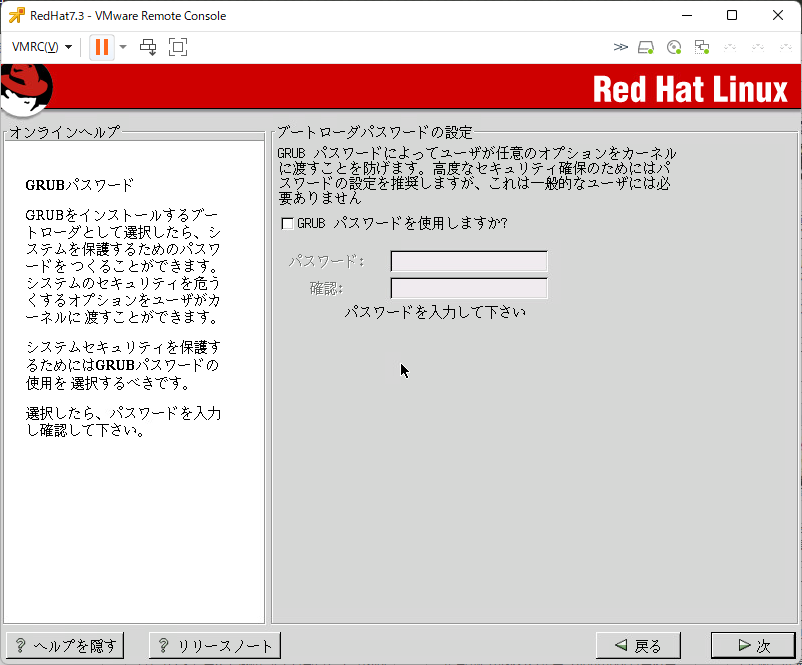Go back with the 戻る button

coord(638,646)
